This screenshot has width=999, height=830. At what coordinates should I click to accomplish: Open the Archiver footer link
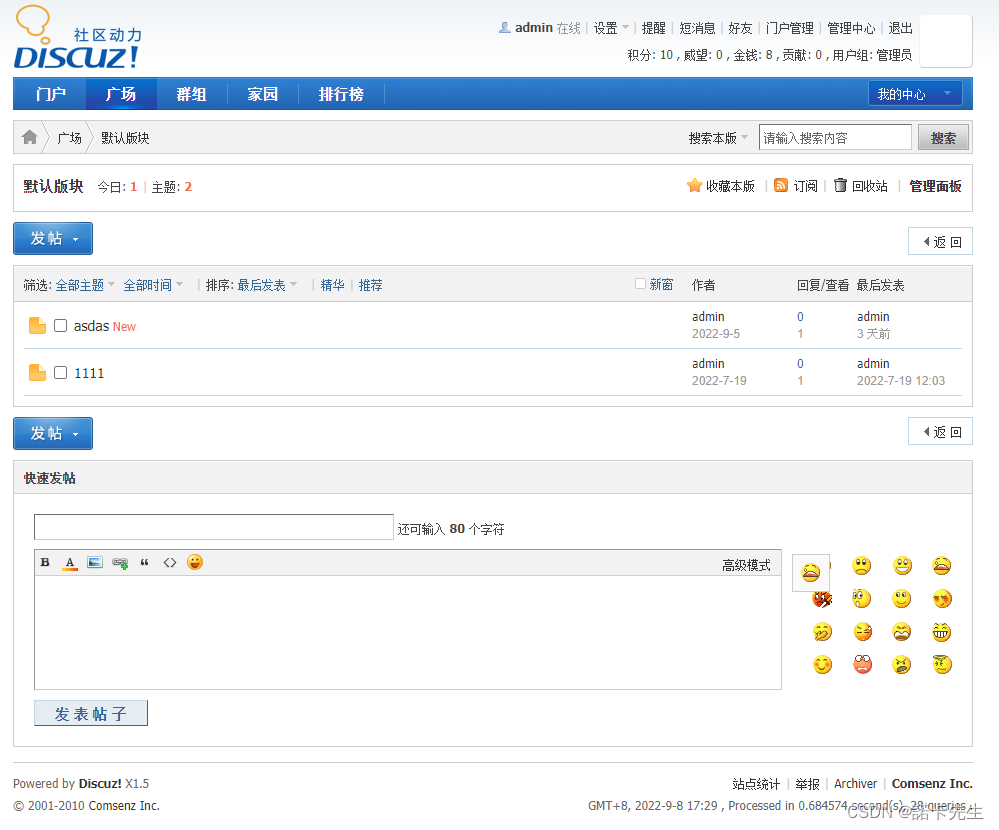[855, 783]
